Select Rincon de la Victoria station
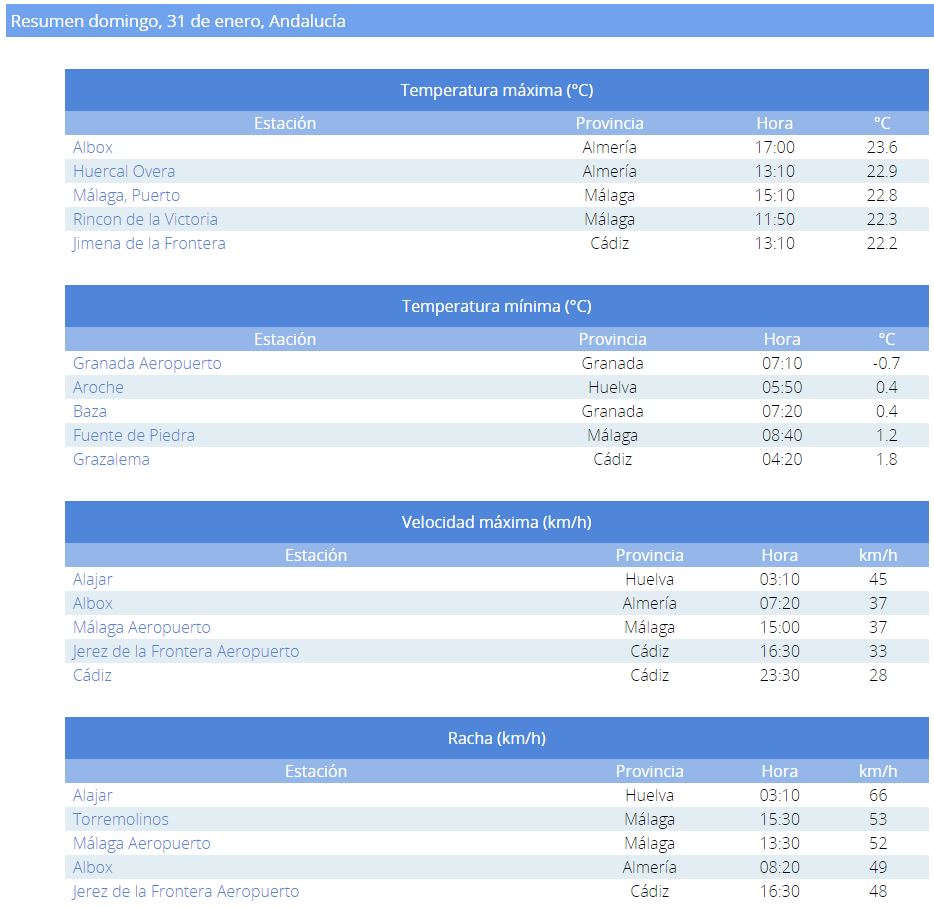The height and width of the screenshot is (907, 934). pyautogui.click(x=145, y=219)
